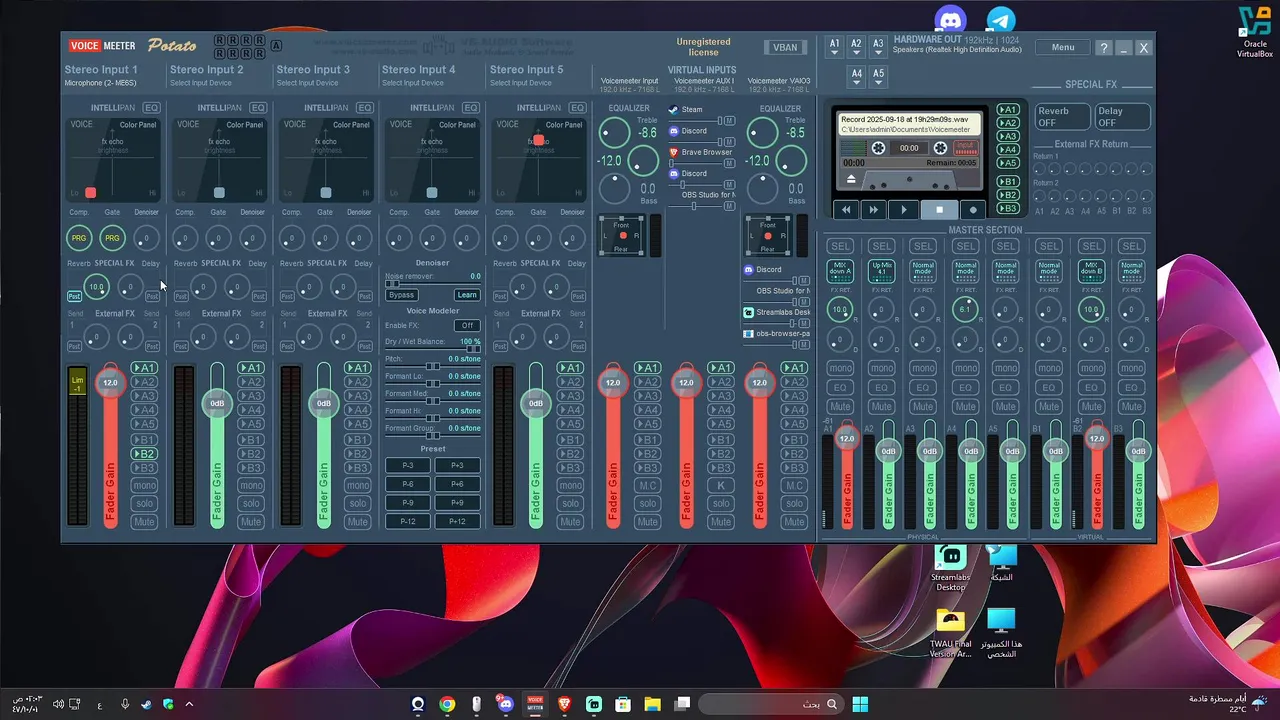The width and height of the screenshot is (1280, 720).
Task: Click the A3 master bus fader knob
Action: point(930,451)
